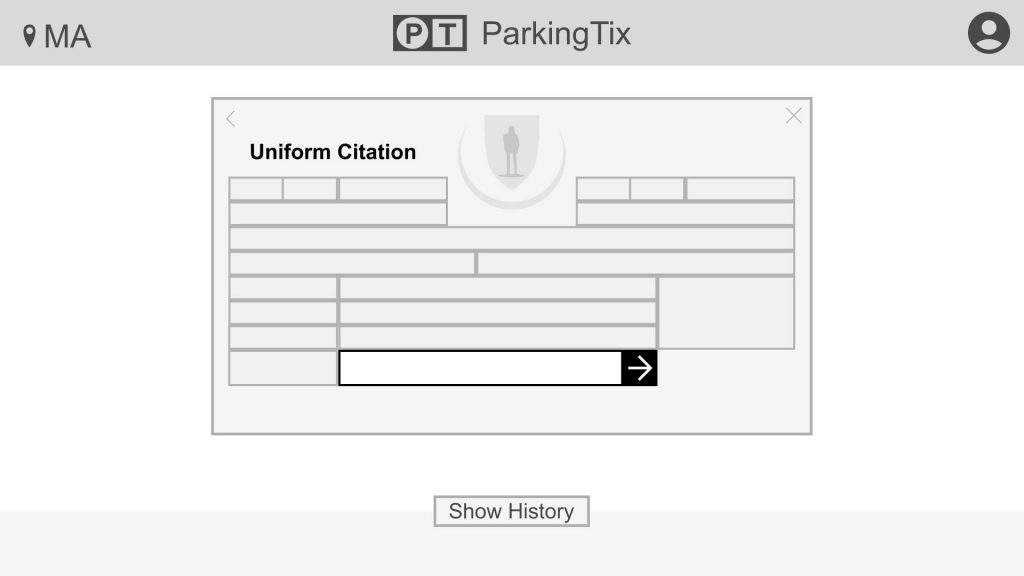Image resolution: width=1024 pixels, height=576 pixels.
Task: Click the ParkingTix title text
Action: coord(556,33)
